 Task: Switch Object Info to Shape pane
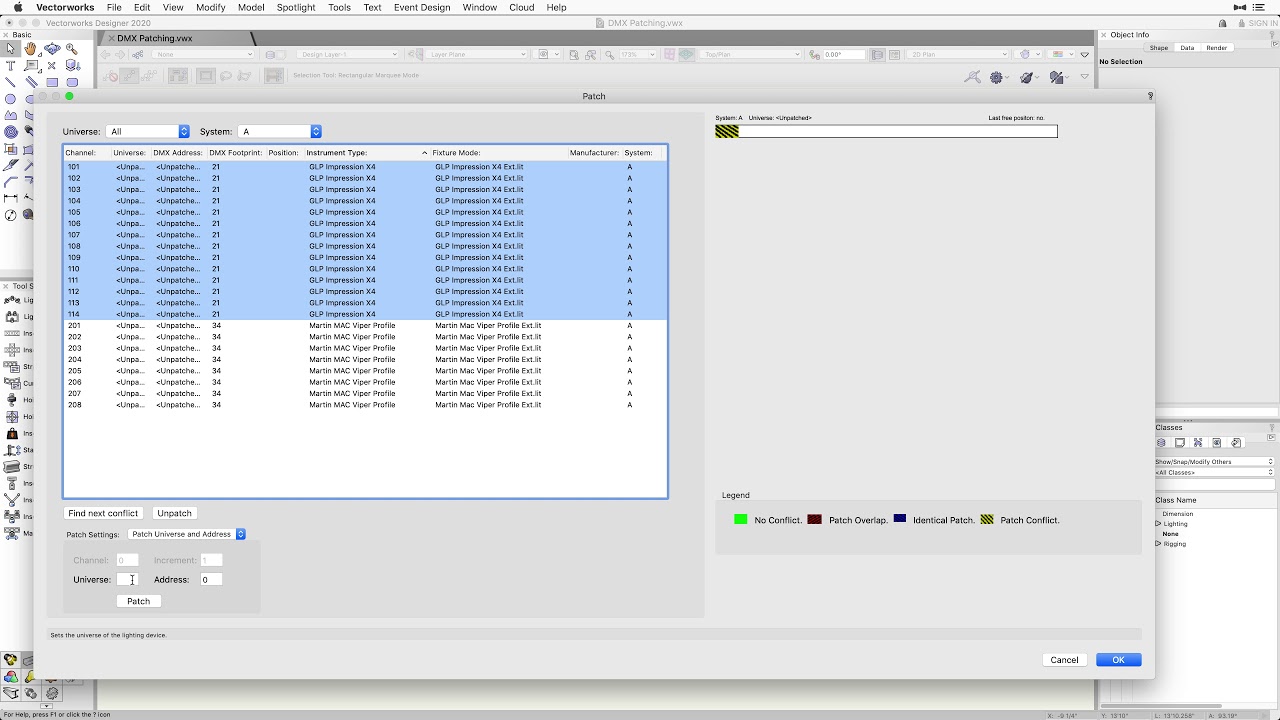1159,48
